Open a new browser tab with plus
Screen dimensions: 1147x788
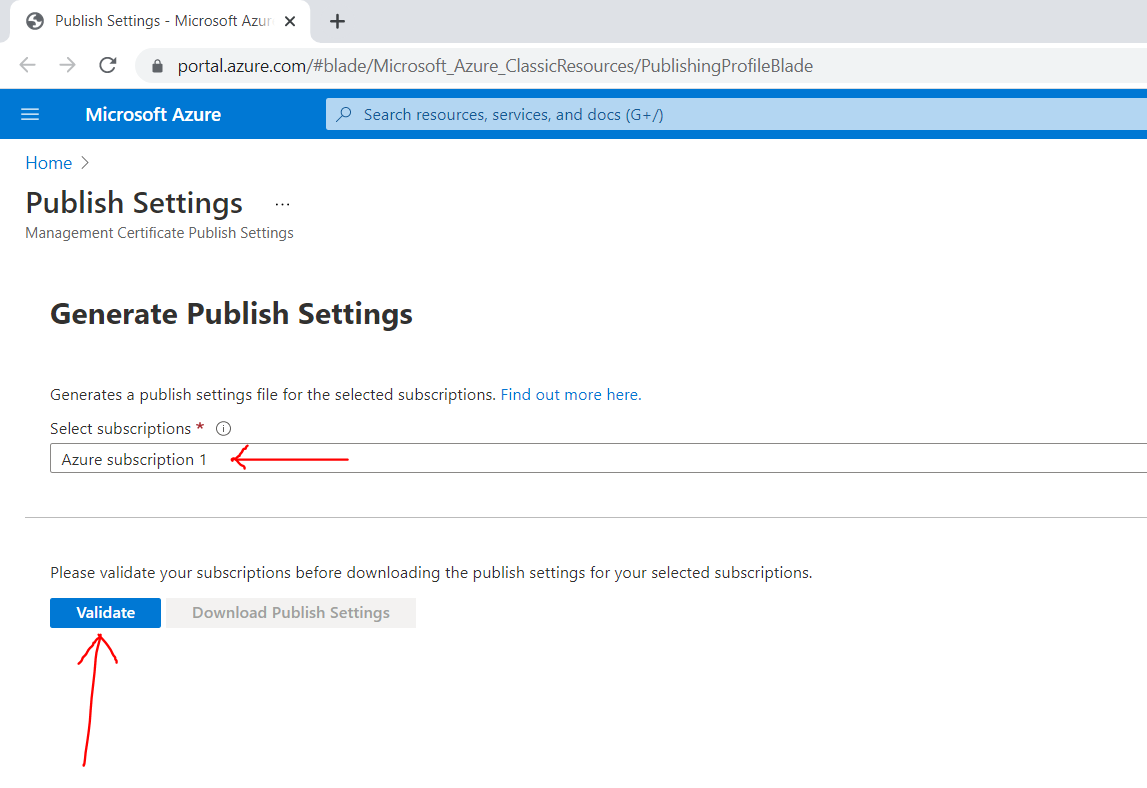(x=337, y=21)
